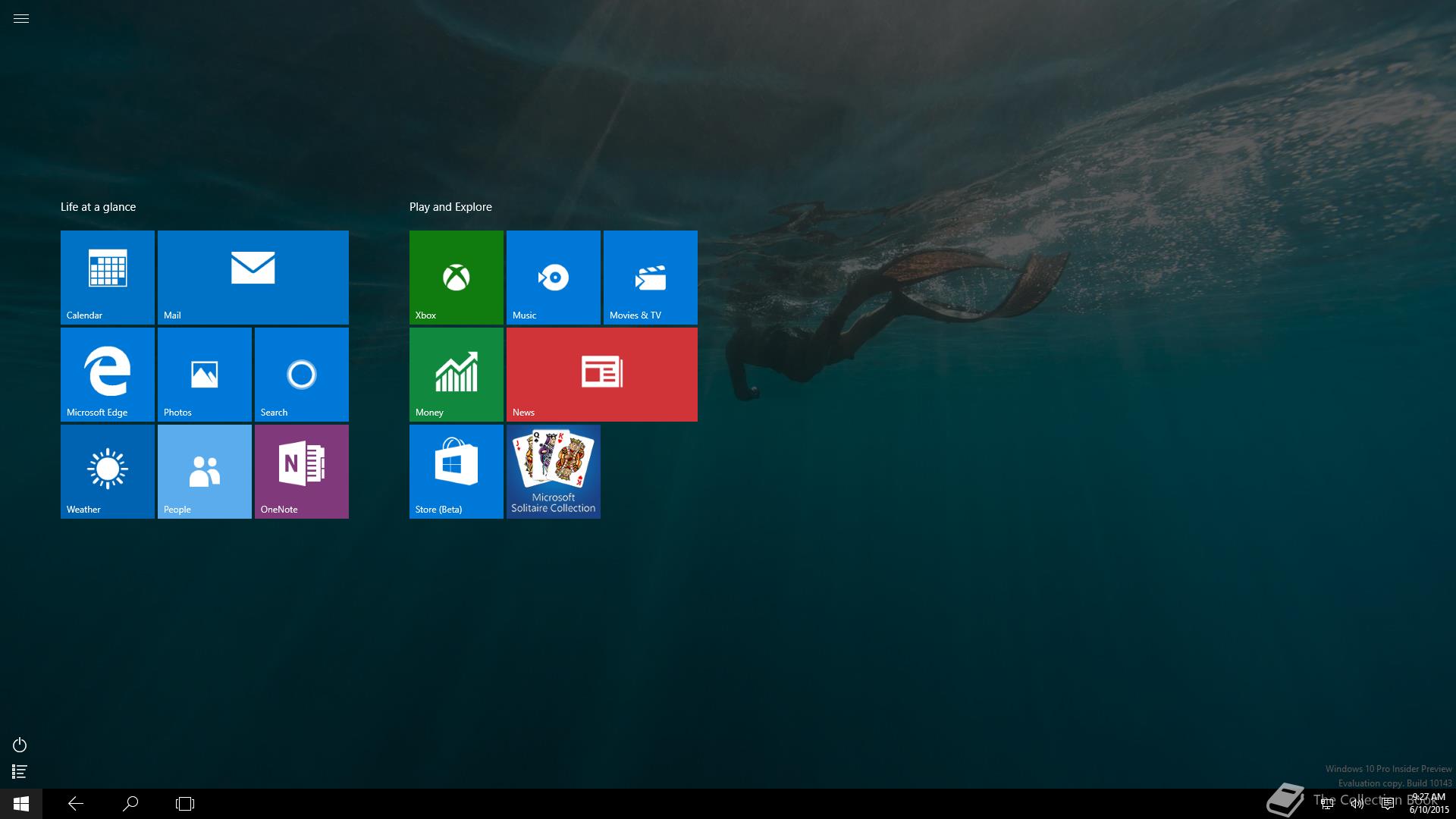Launch the OneNote tile
Image resolution: width=1456 pixels, height=819 pixels.
[x=302, y=472]
